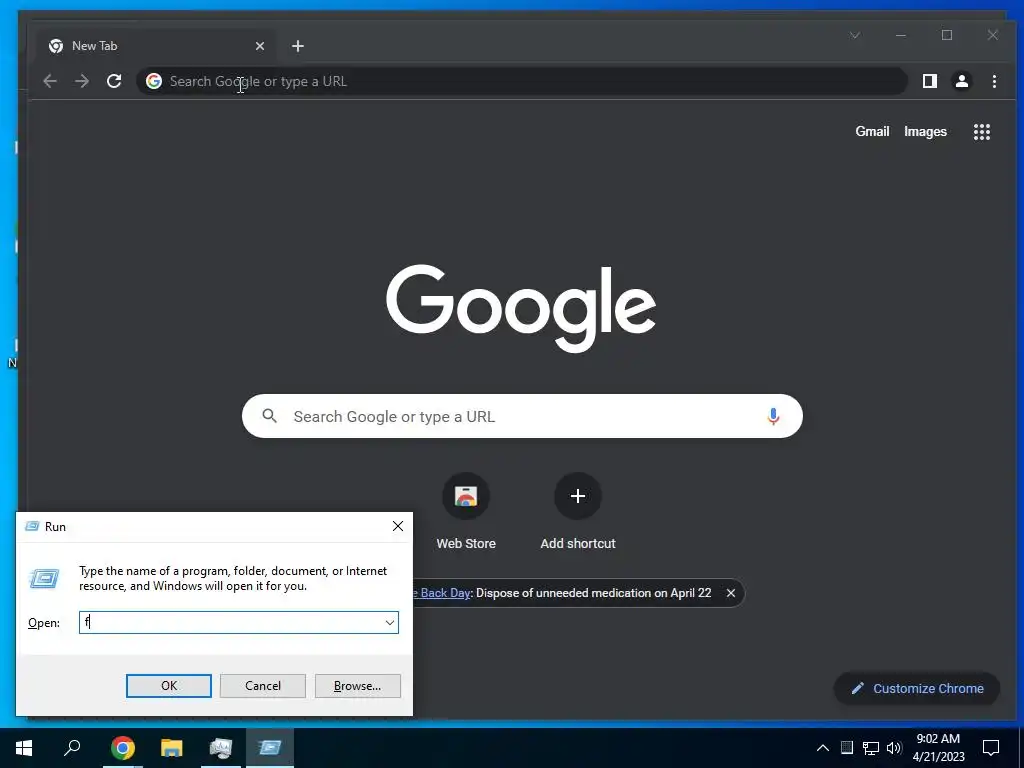Screen dimensions: 1024x768
Task: Go forward in Chrome
Action: click(x=82, y=81)
